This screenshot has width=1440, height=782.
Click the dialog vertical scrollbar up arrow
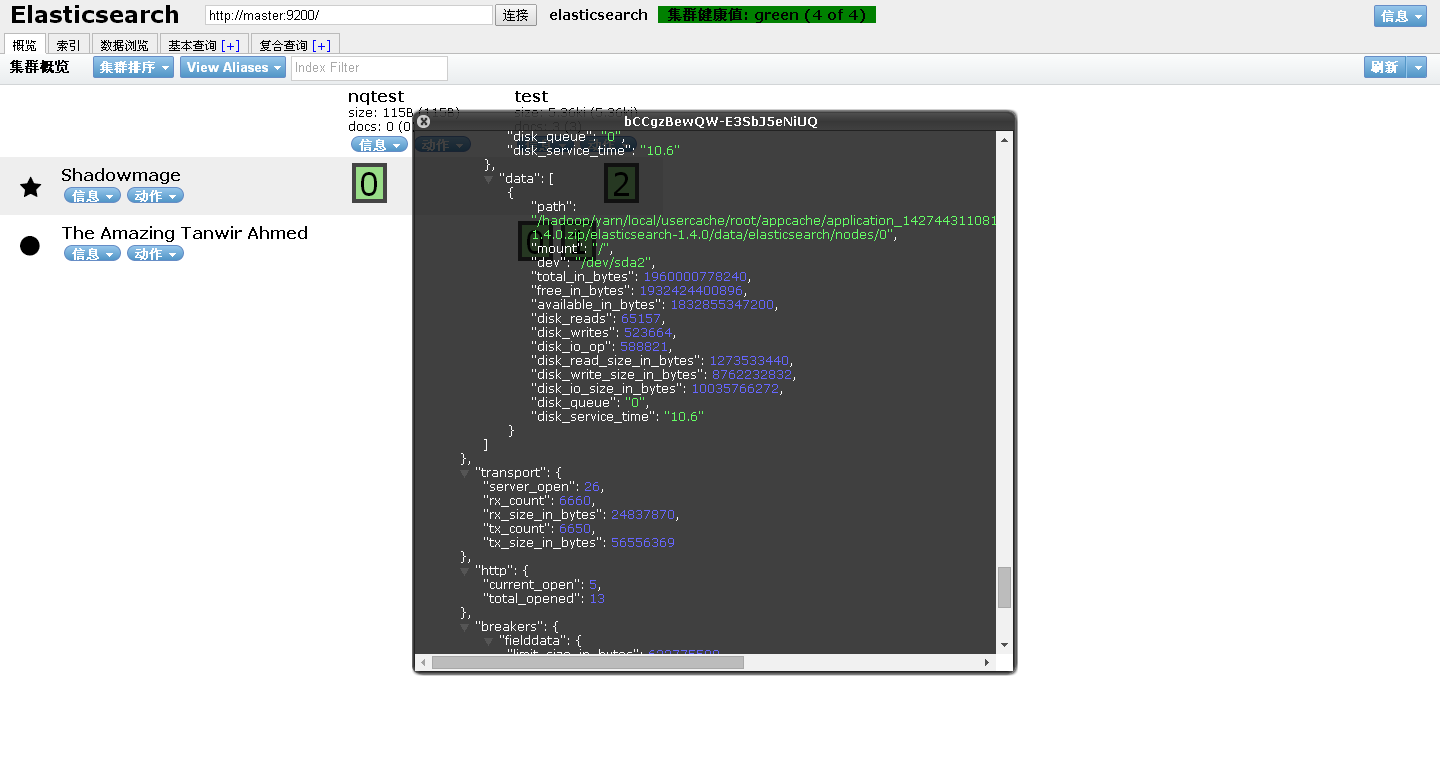[x=1005, y=139]
